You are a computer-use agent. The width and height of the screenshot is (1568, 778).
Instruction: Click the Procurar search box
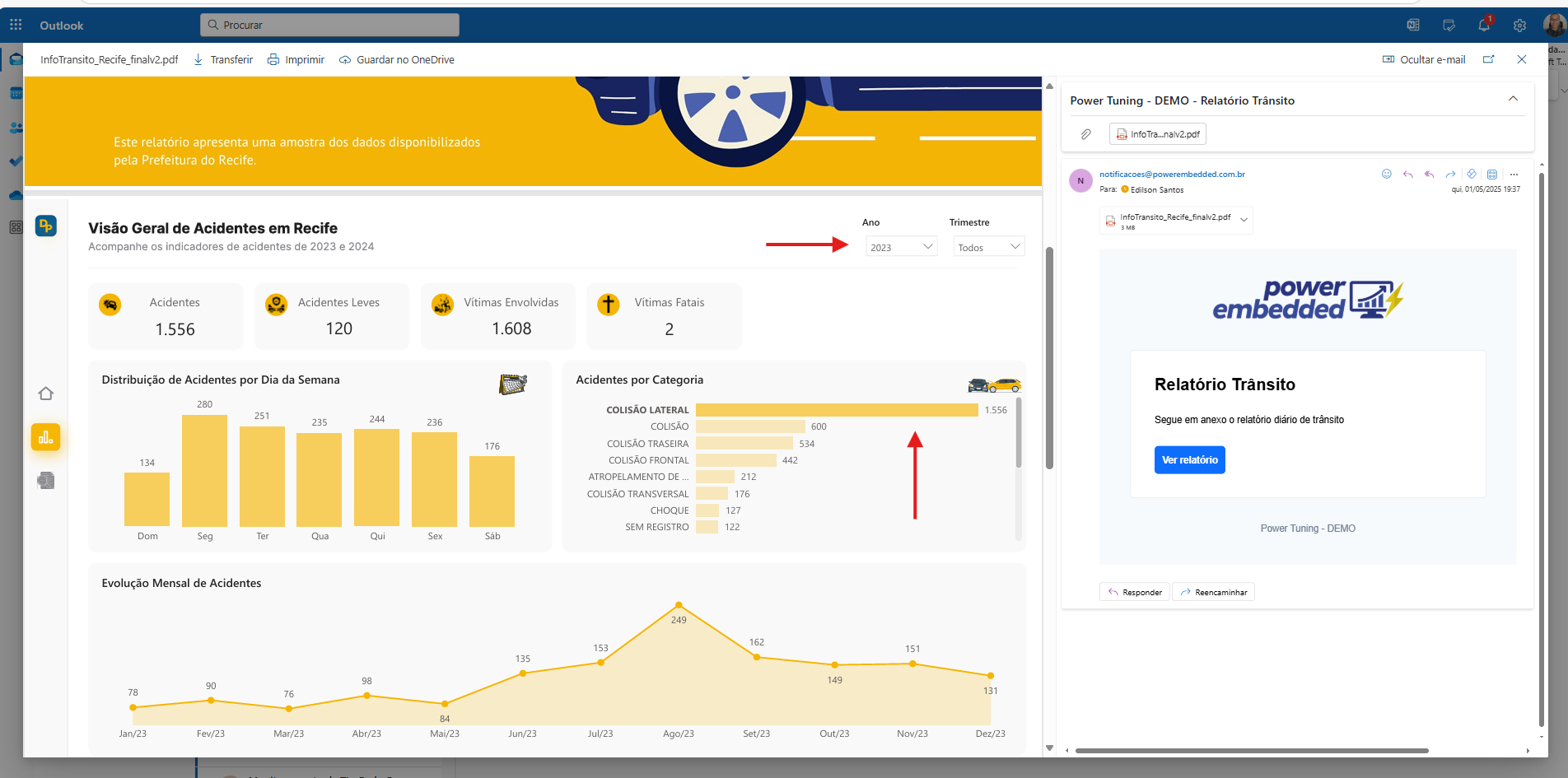pos(329,26)
